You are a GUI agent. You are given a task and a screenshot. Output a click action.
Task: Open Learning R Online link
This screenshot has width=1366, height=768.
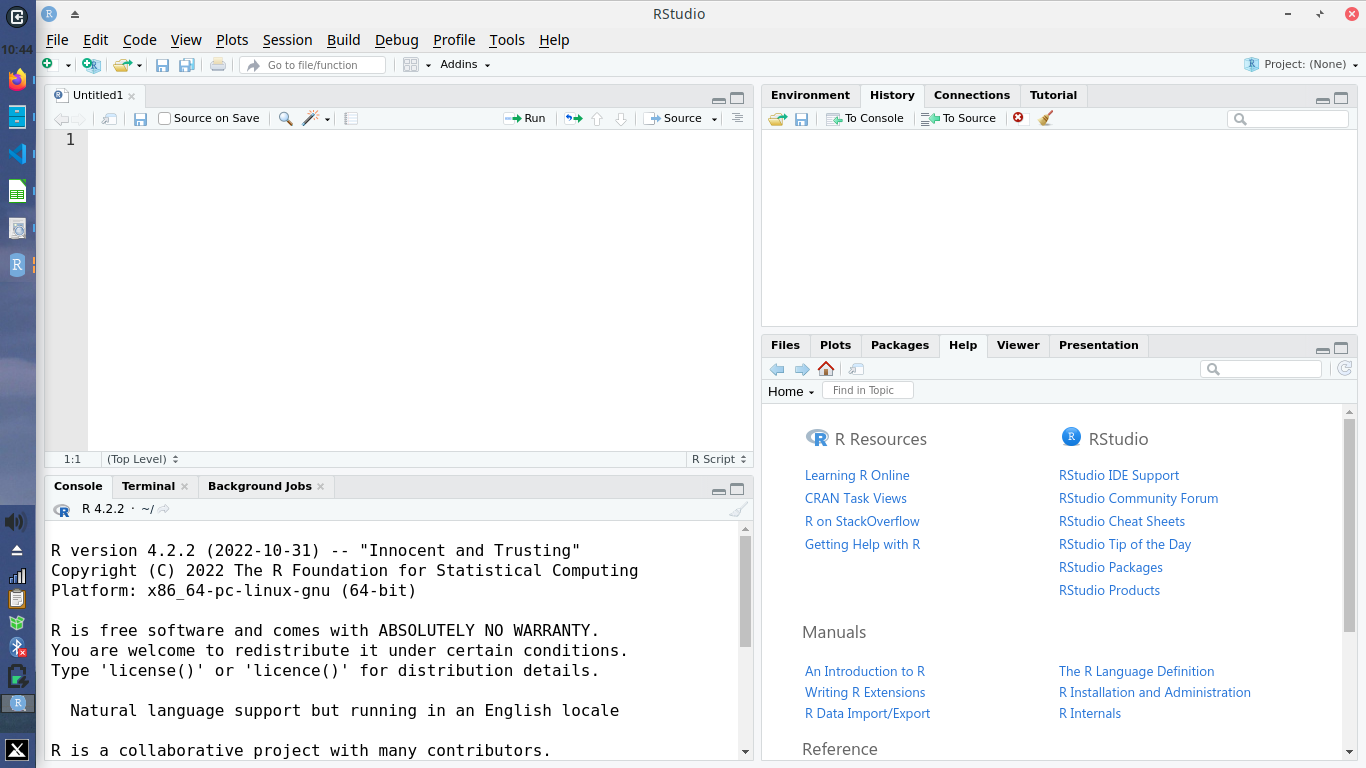tap(857, 475)
